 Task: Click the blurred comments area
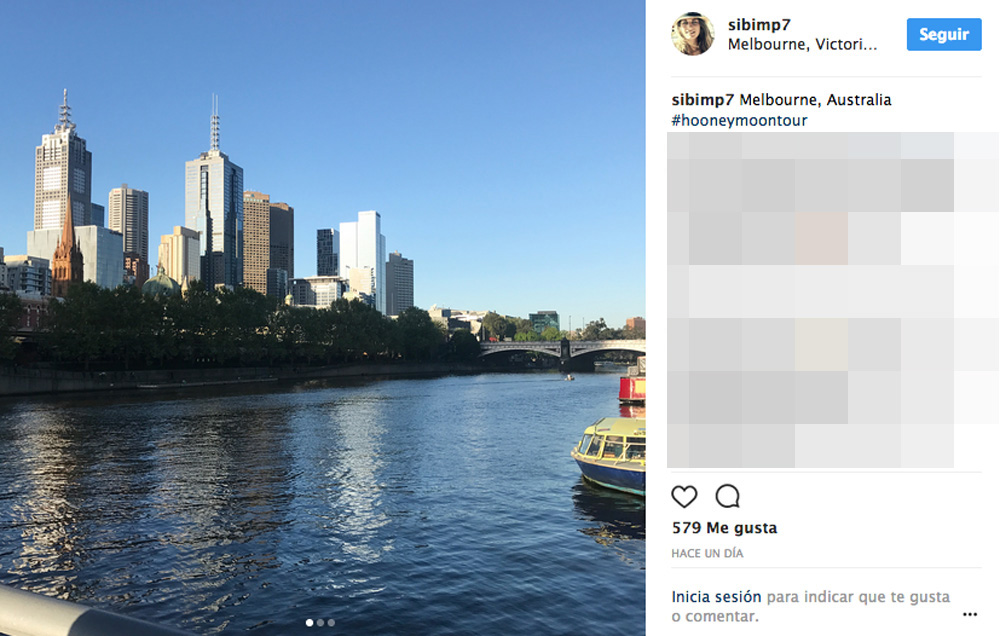coord(832,300)
